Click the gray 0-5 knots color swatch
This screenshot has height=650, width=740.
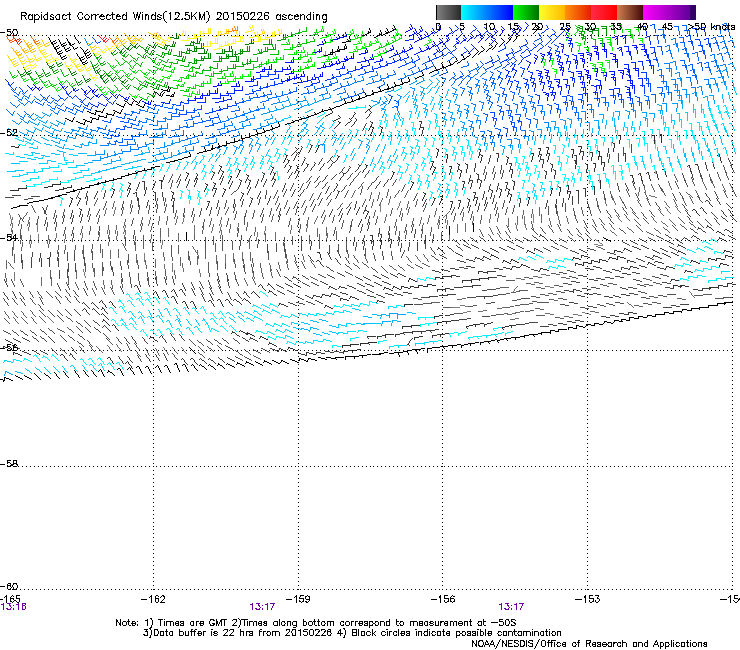[x=448, y=12]
